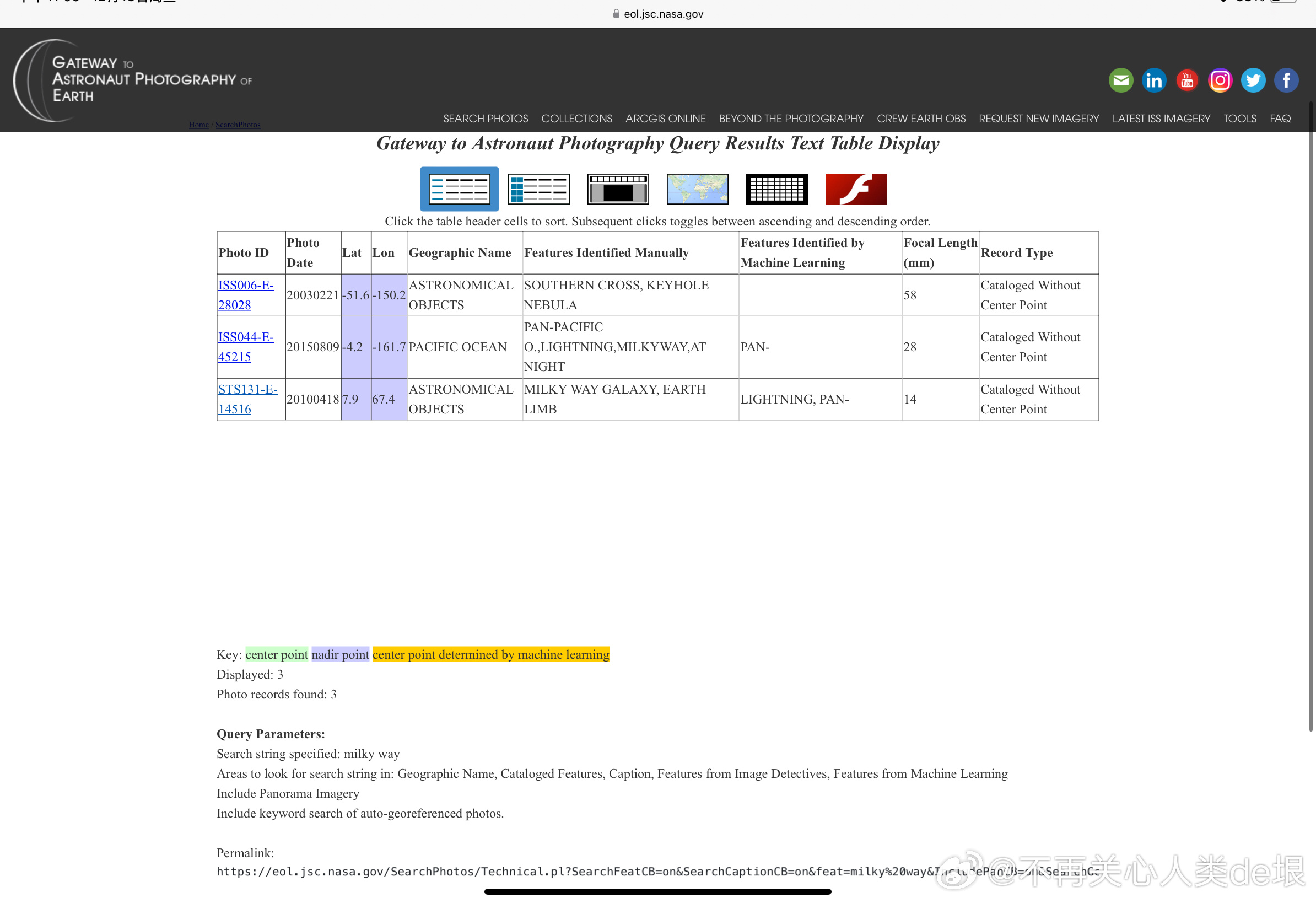Click the Twitter bird icon
1316x903 pixels.
coord(1253,80)
